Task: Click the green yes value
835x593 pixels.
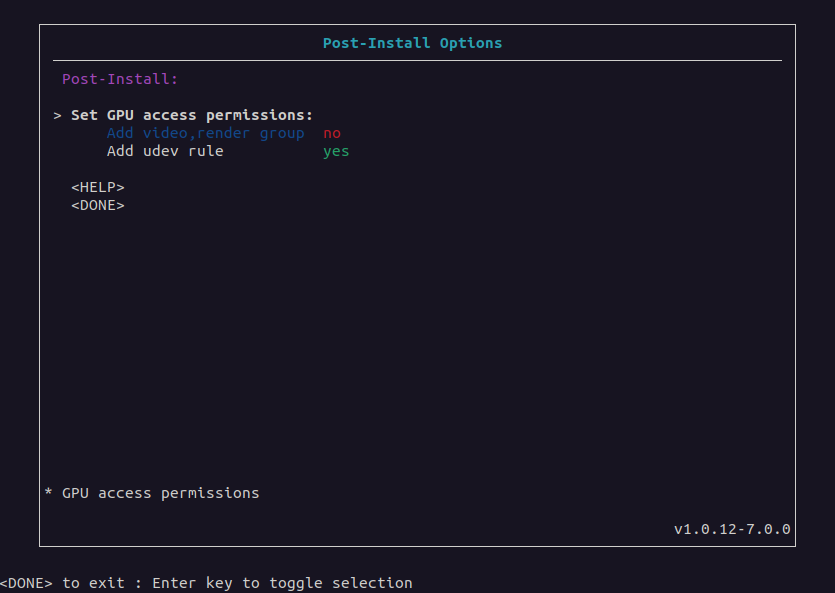Action: [336, 152]
